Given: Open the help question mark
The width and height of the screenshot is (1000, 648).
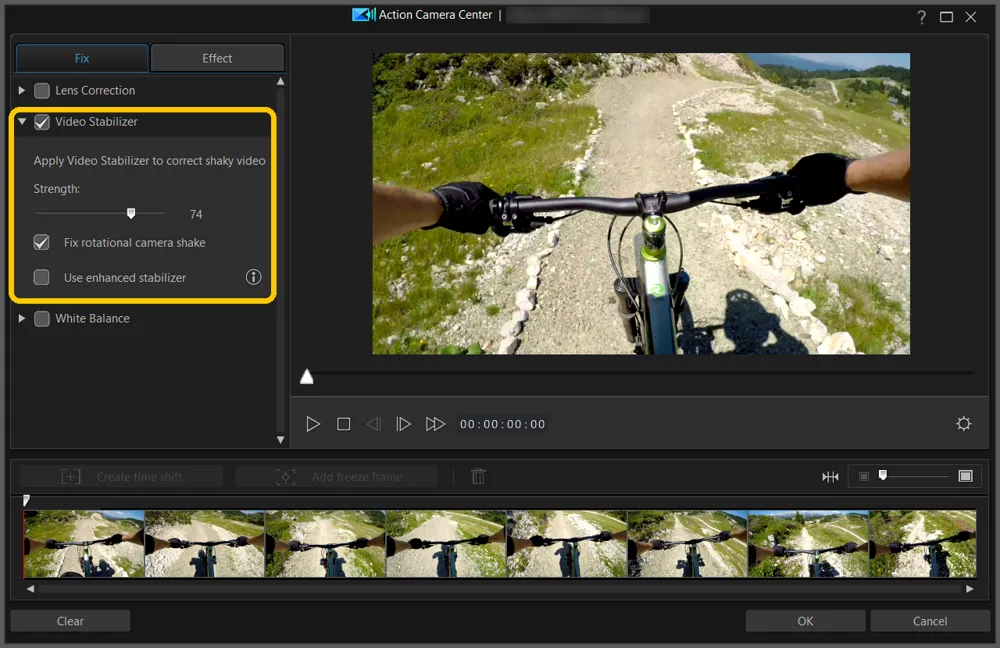Looking at the screenshot, I should click(922, 17).
